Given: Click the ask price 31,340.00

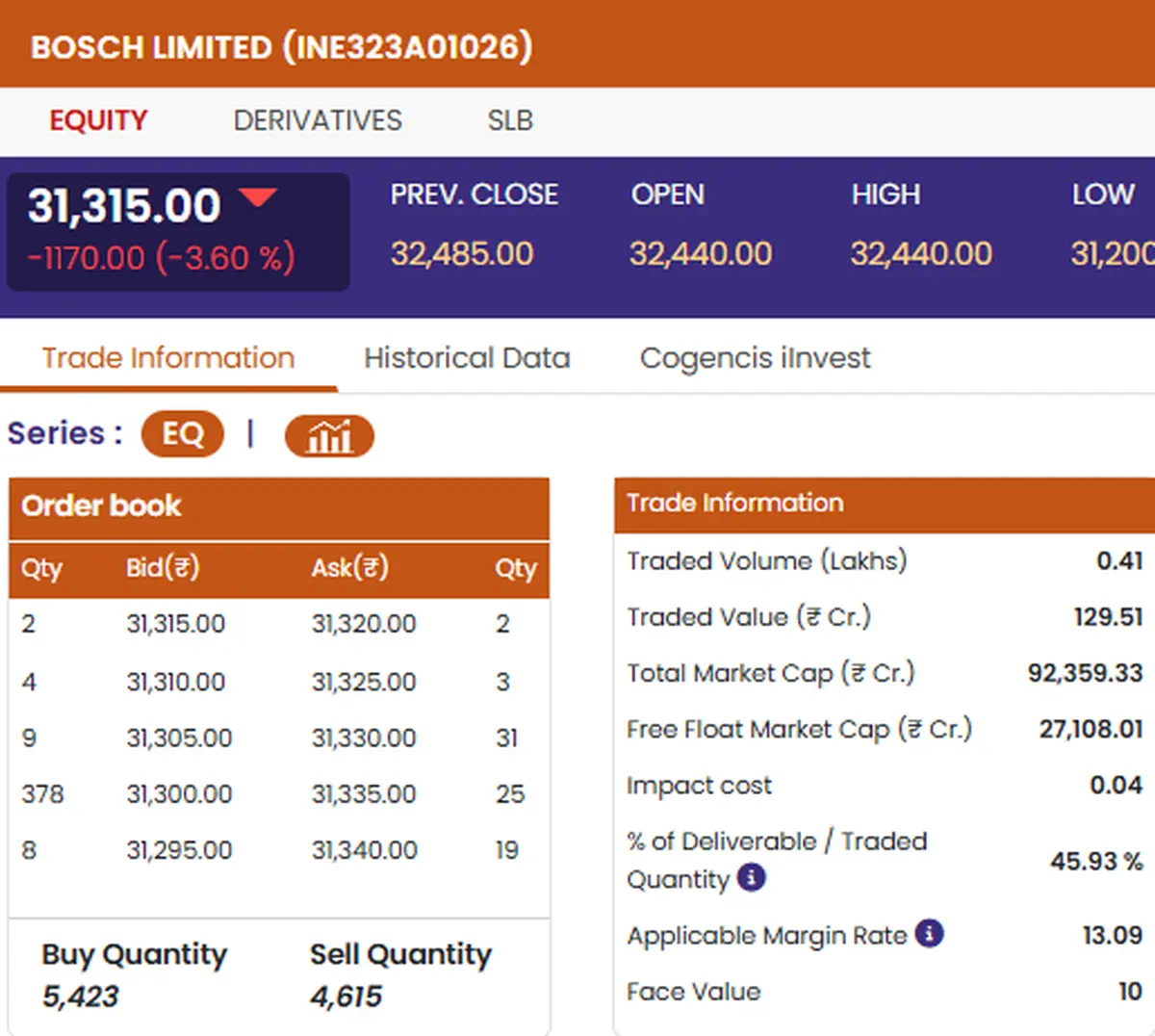Looking at the screenshot, I should (364, 850).
